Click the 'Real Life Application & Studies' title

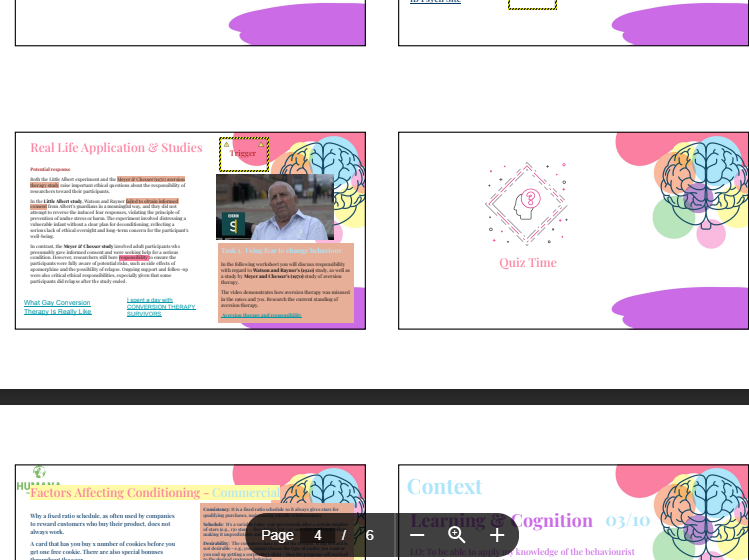(x=116, y=148)
